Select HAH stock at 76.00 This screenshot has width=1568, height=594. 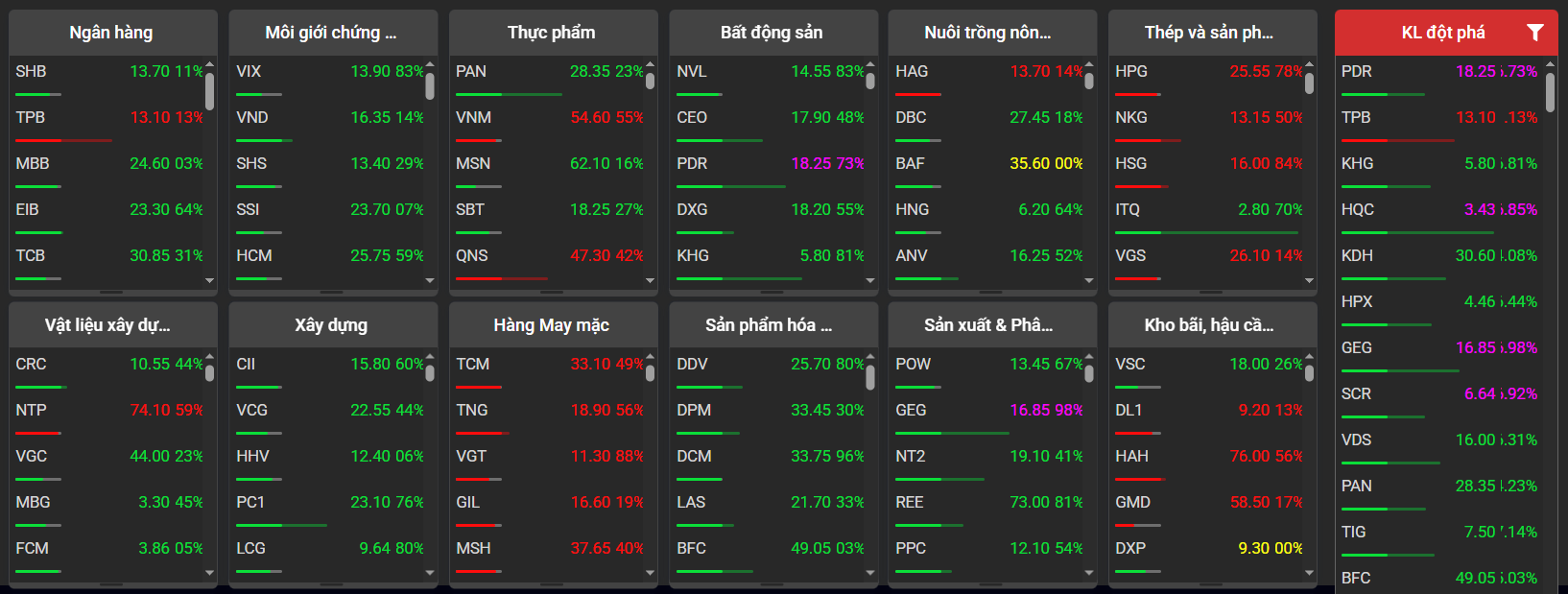[1207, 462]
